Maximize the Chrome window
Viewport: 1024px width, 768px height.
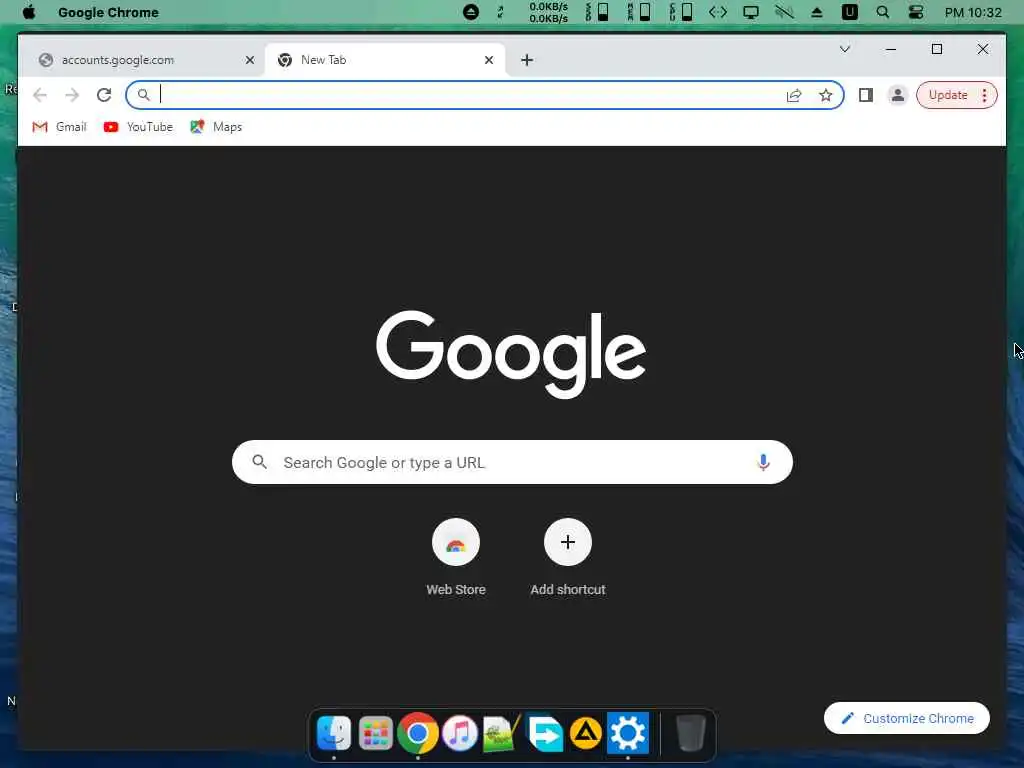(x=936, y=49)
